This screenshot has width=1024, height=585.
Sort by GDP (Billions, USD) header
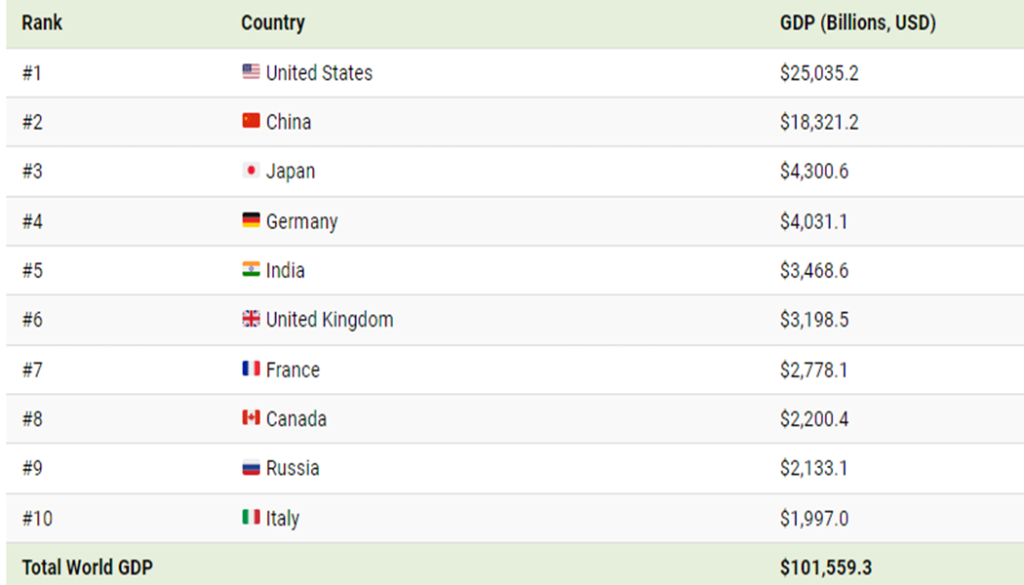(x=858, y=23)
